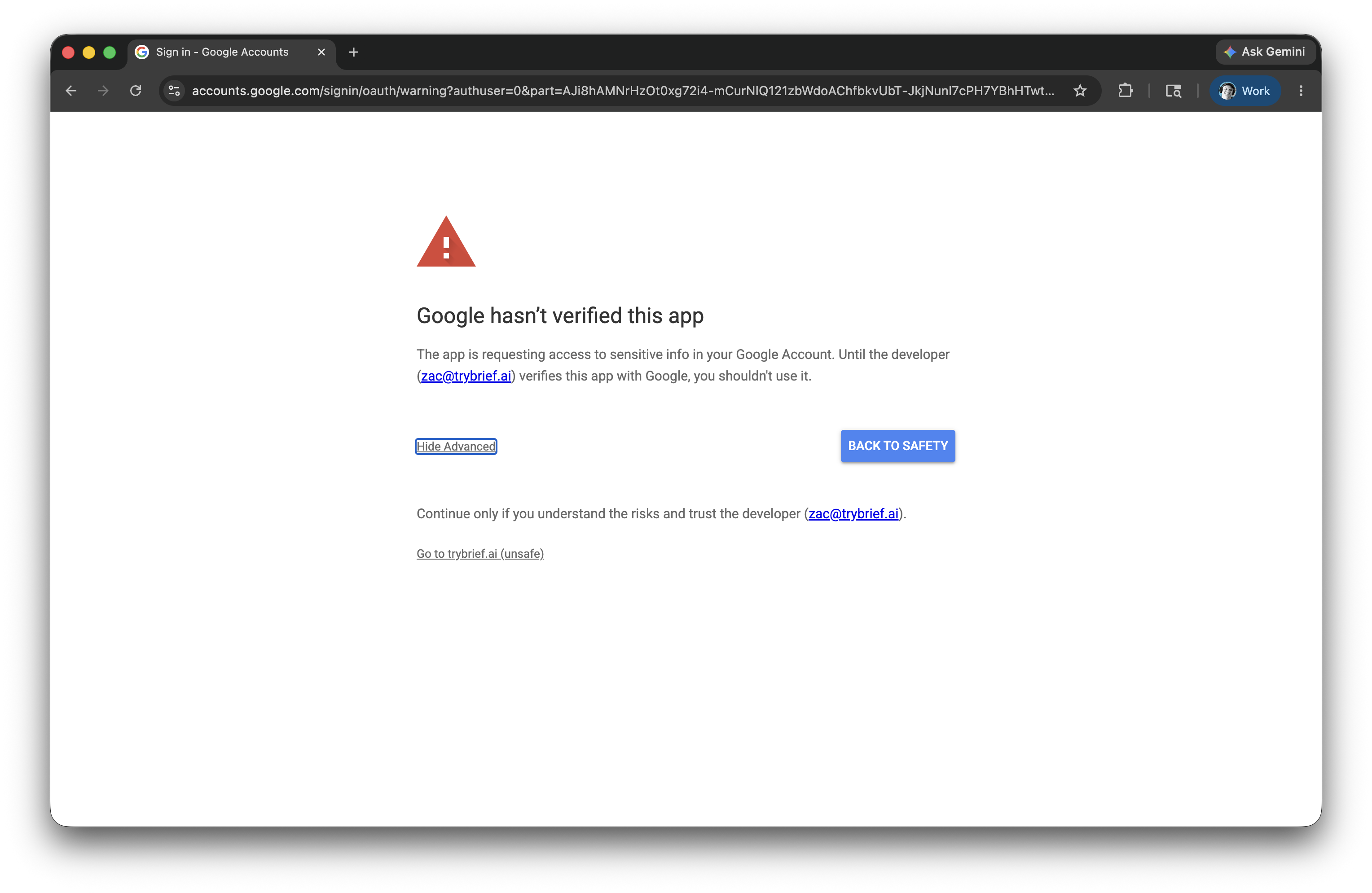The image size is (1372, 893).
Task: Close the window with the red button
Action: coord(68,53)
